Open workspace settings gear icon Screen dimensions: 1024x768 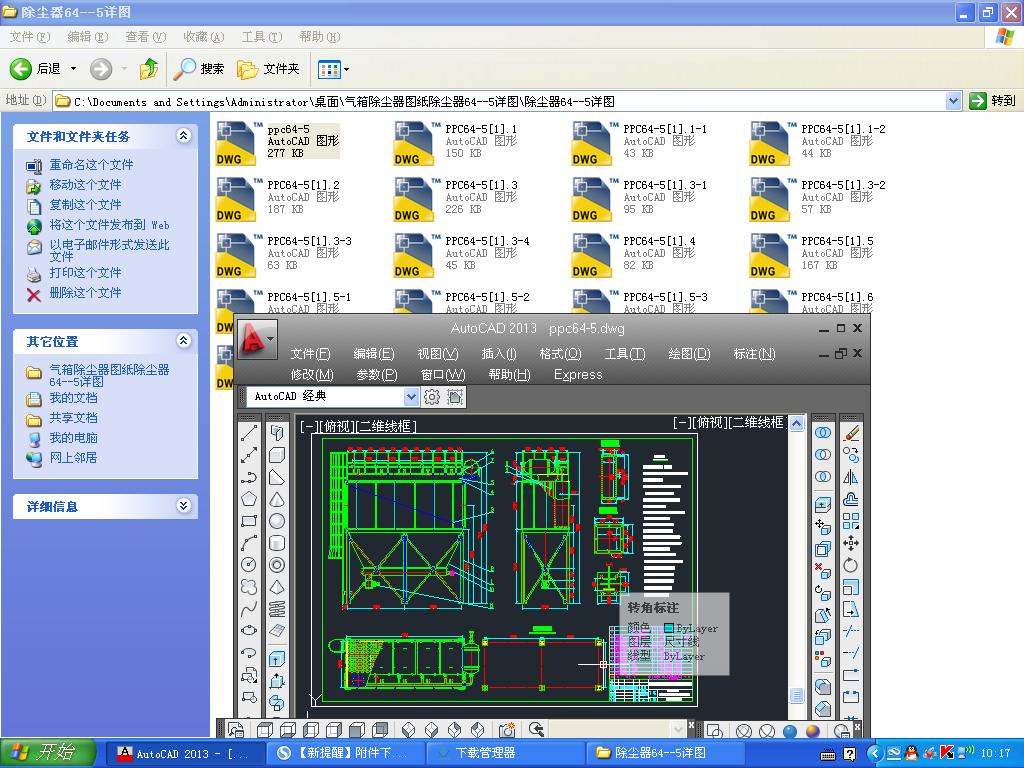432,397
